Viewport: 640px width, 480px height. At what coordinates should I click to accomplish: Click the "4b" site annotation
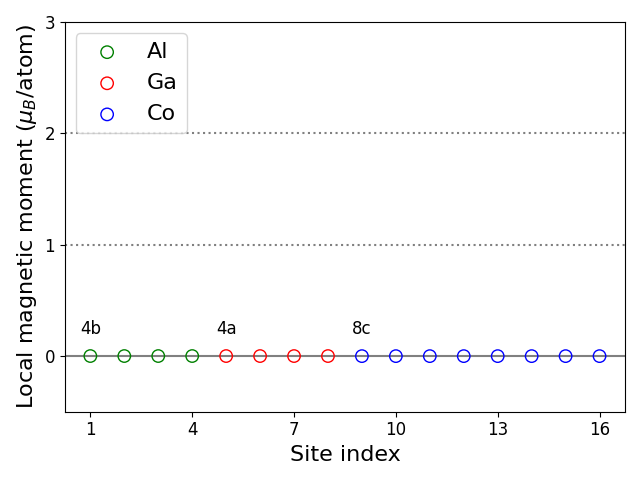(90, 329)
